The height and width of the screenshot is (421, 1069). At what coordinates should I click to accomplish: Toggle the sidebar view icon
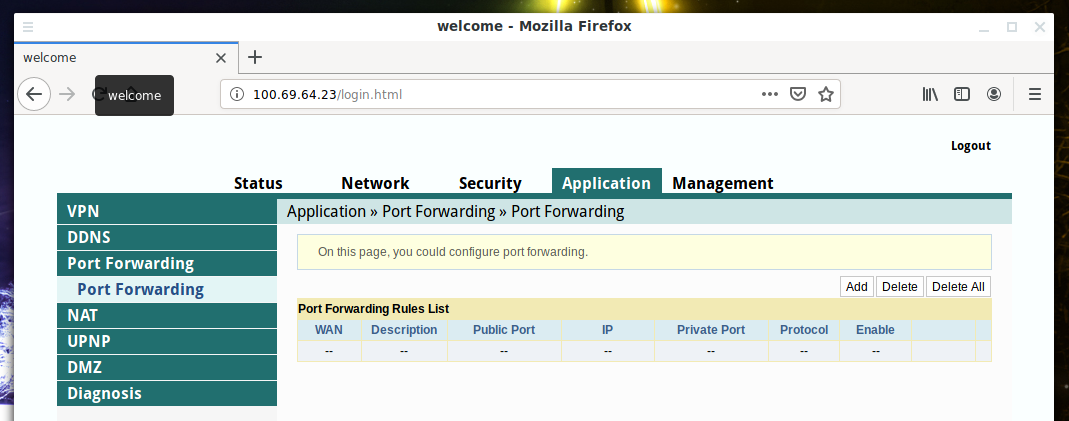(962, 94)
